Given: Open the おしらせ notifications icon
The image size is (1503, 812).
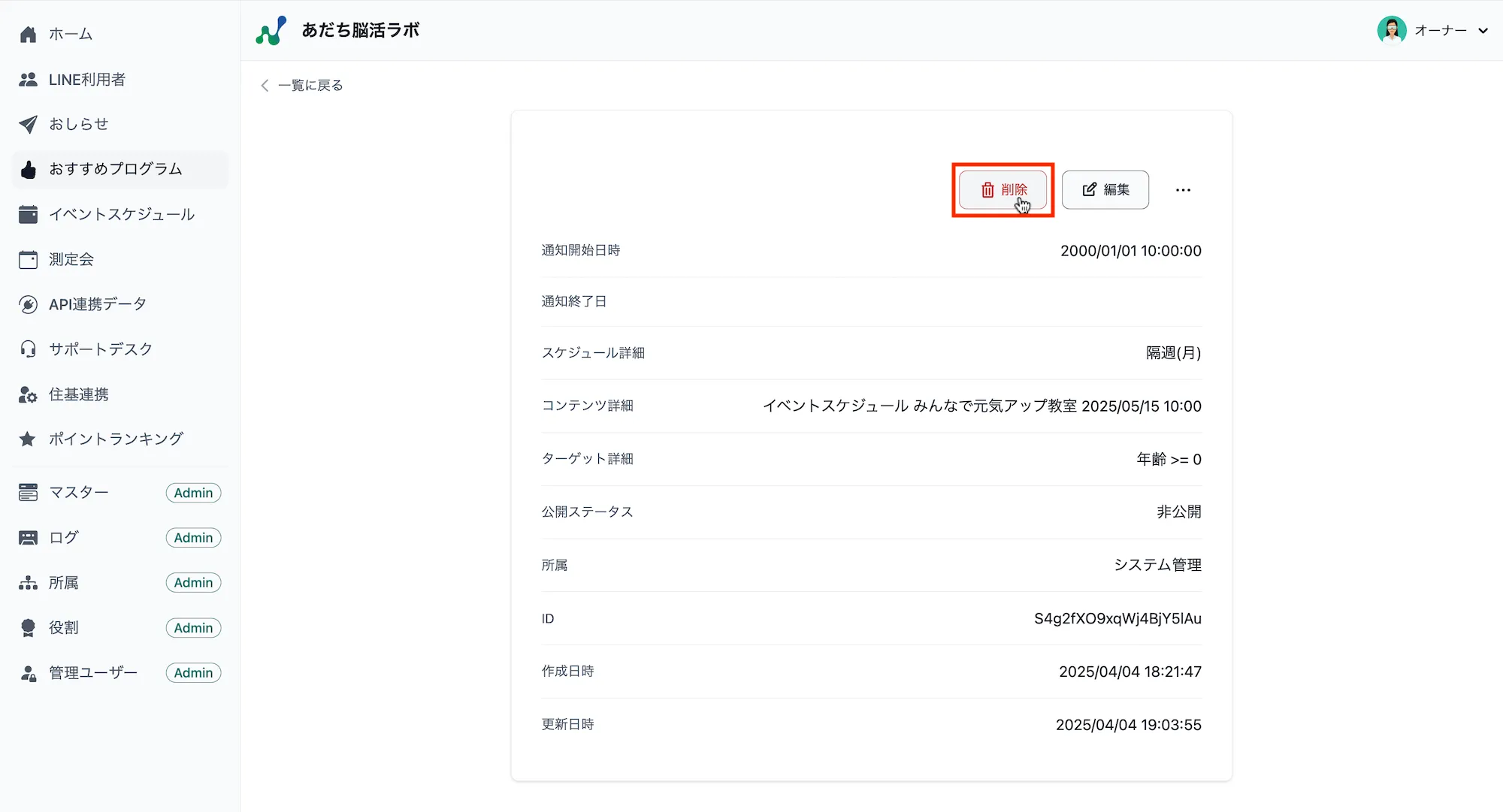Looking at the screenshot, I should [28, 124].
